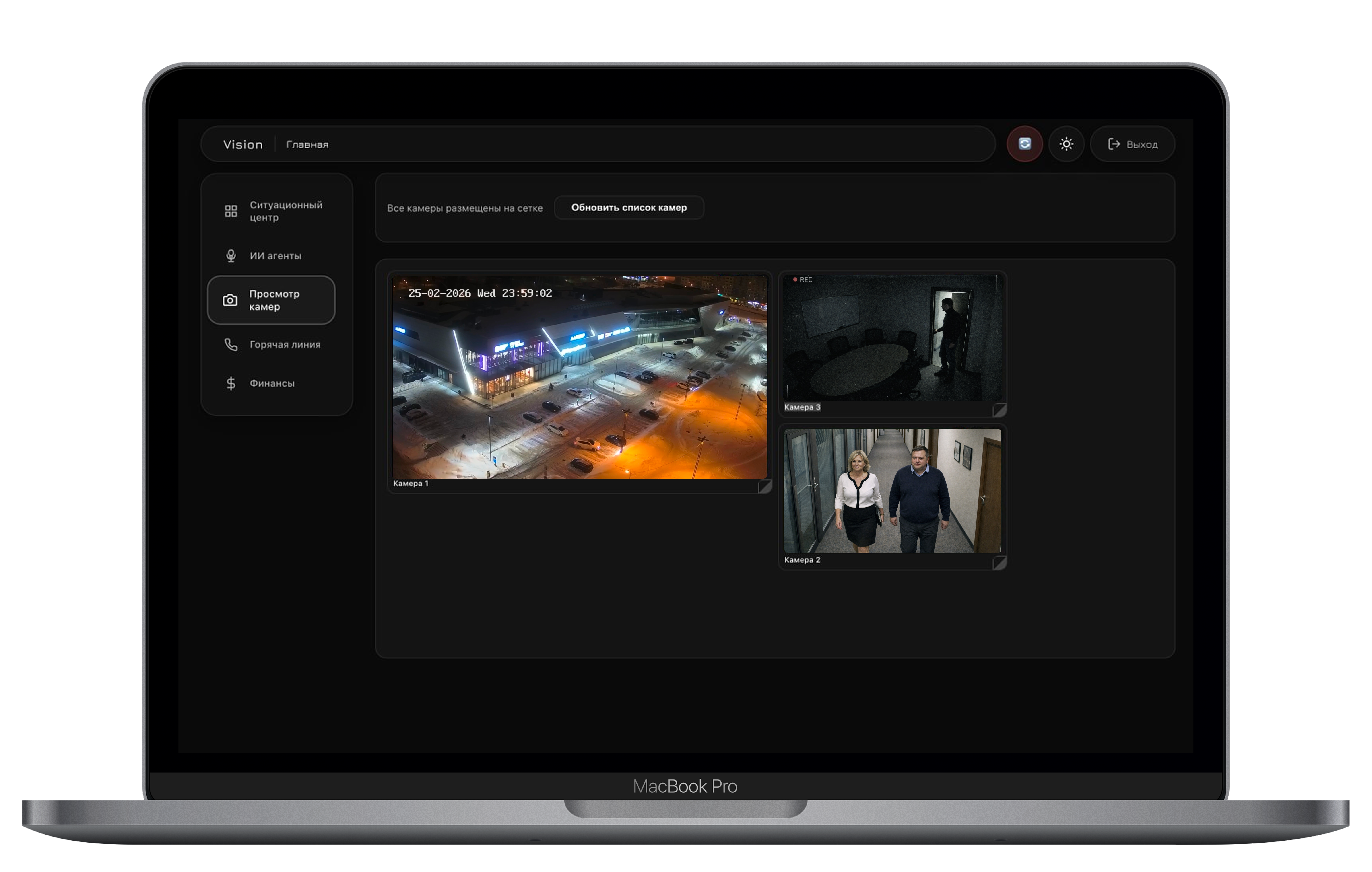Select the Камера 1 parking lot feed
Image resolution: width=1372 pixels, height=872 pixels.
point(580,377)
